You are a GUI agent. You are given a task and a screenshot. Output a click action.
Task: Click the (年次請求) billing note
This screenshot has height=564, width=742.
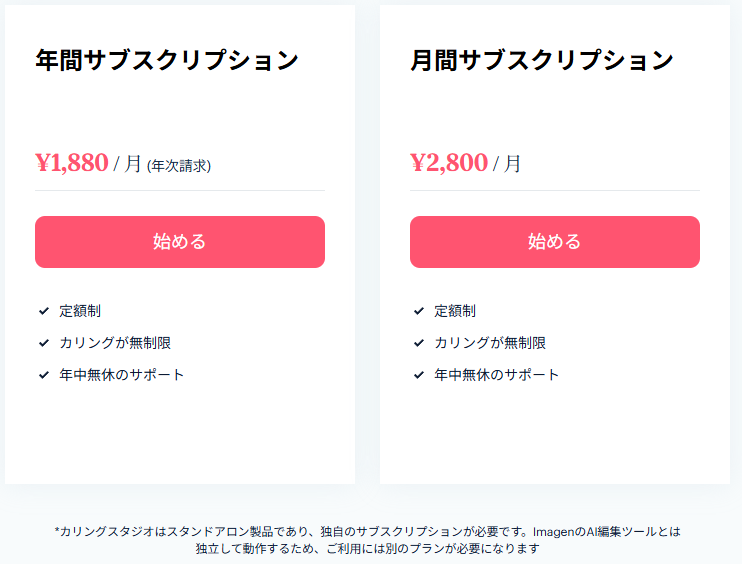point(179,166)
